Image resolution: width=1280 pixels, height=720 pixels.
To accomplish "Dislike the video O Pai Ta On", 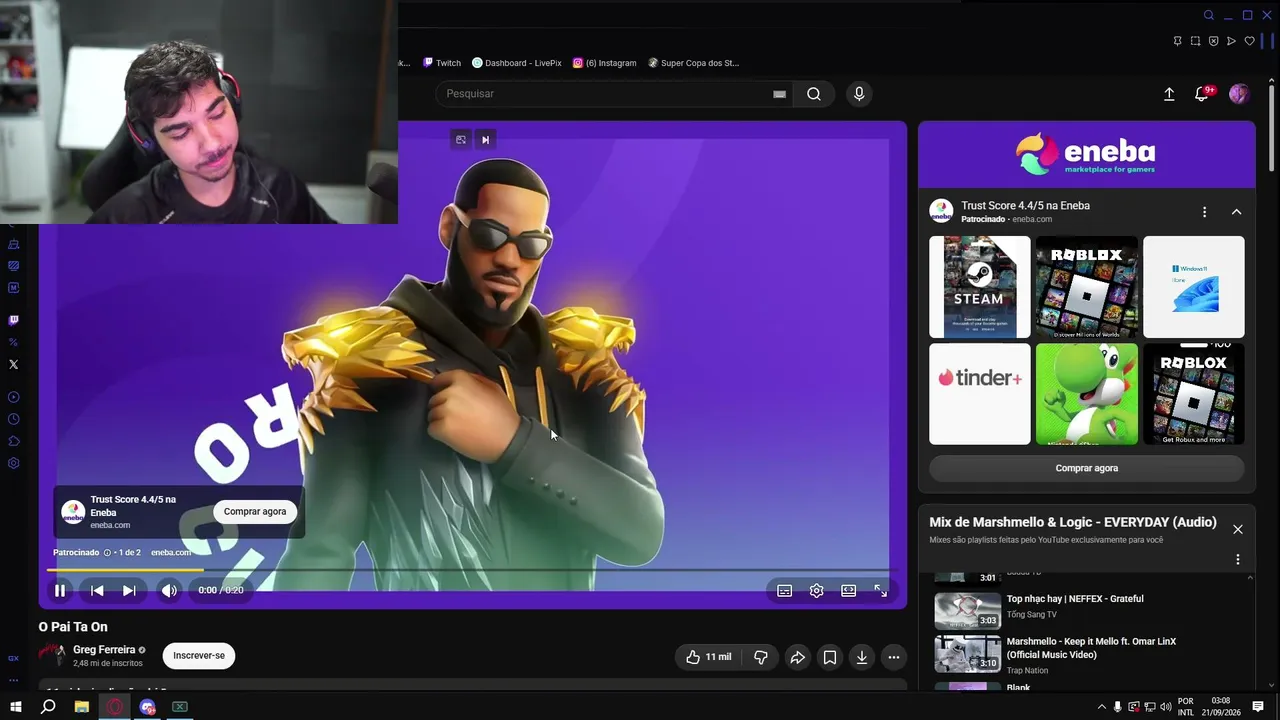I will click(x=761, y=657).
